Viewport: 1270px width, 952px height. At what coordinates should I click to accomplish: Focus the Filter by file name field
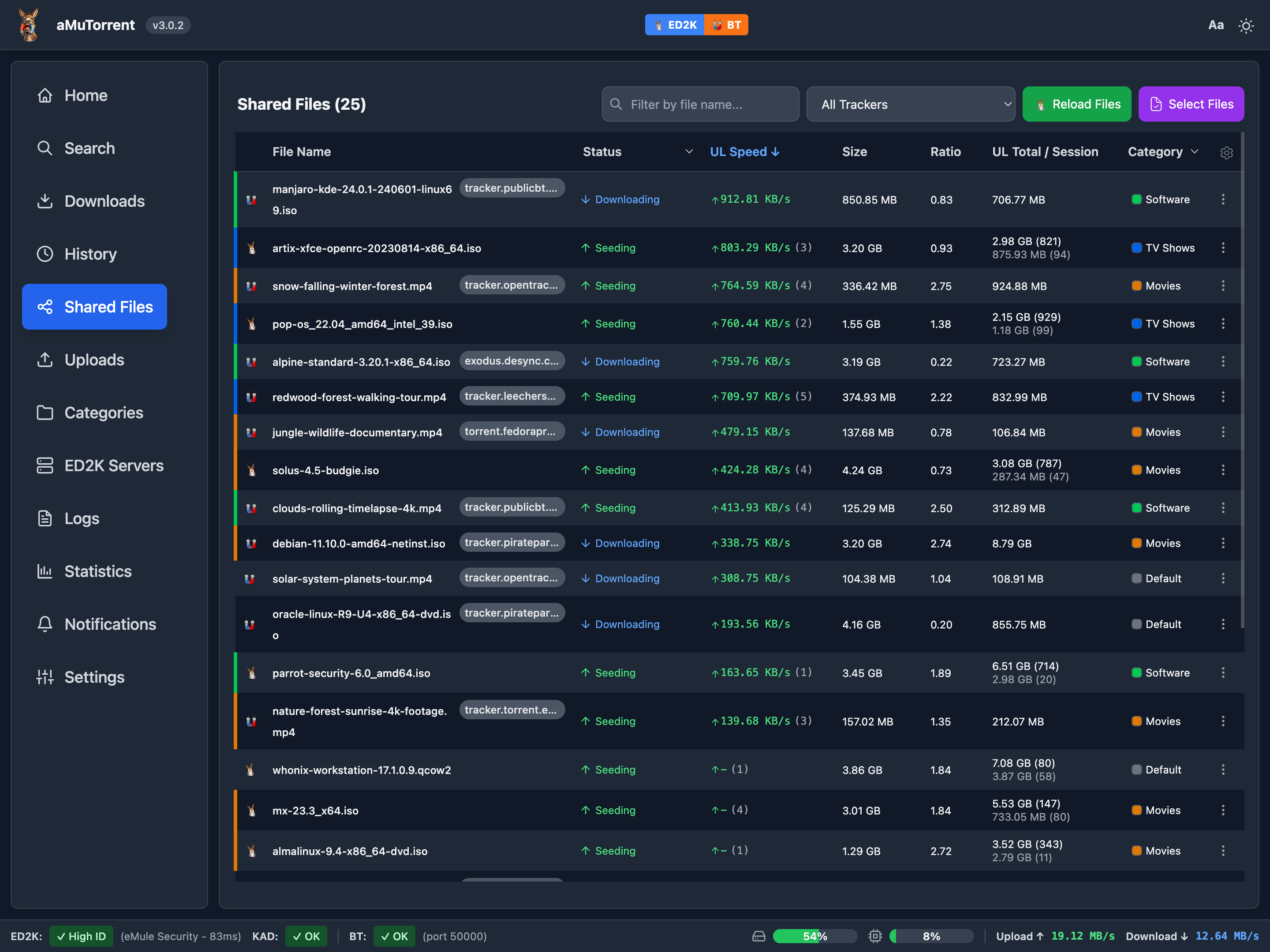click(x=700, y=104)
